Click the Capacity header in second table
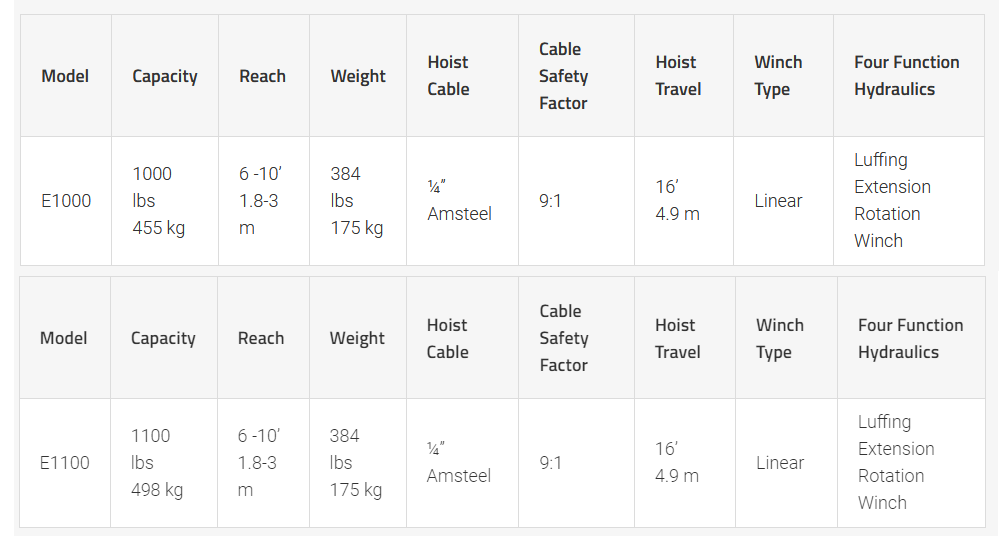Image resolution: width=1000 pixels, height=540 pixels. [x=163, y=338]
